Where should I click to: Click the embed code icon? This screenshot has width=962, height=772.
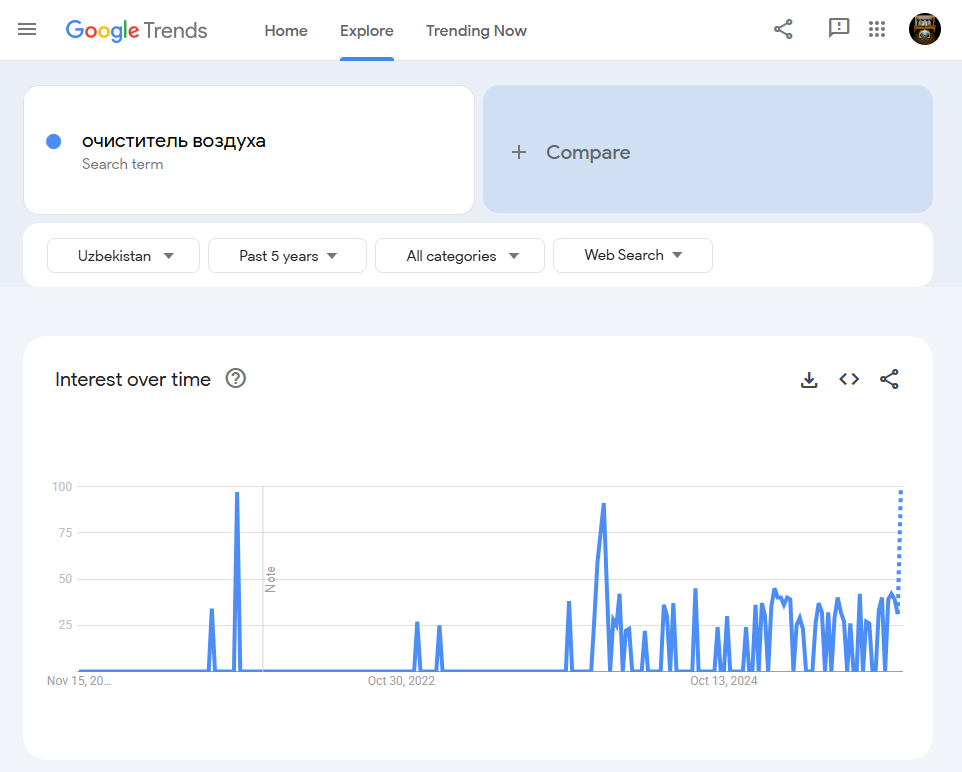pos(849,379)
